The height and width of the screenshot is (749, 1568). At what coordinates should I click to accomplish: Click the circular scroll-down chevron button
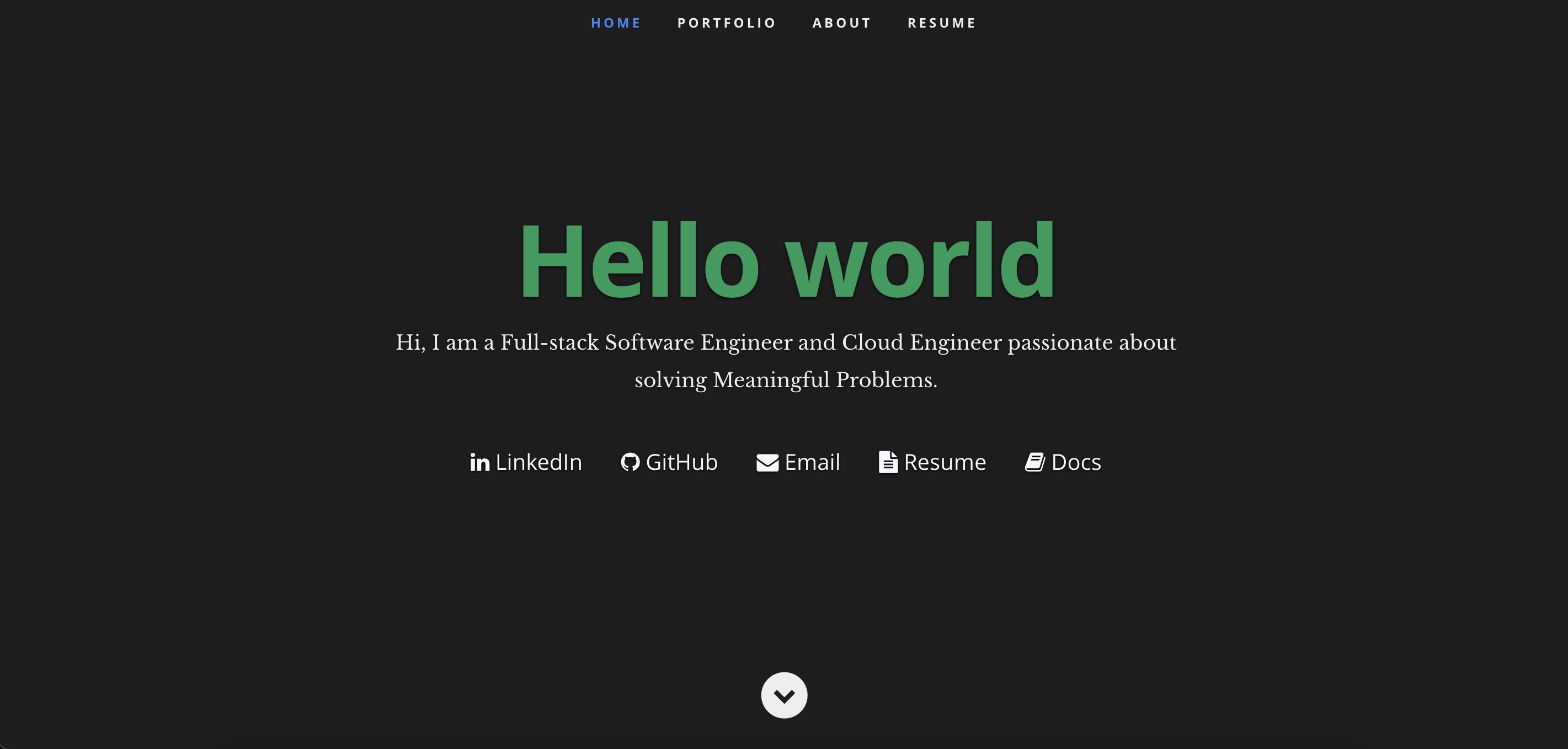[x=784, y=695]
